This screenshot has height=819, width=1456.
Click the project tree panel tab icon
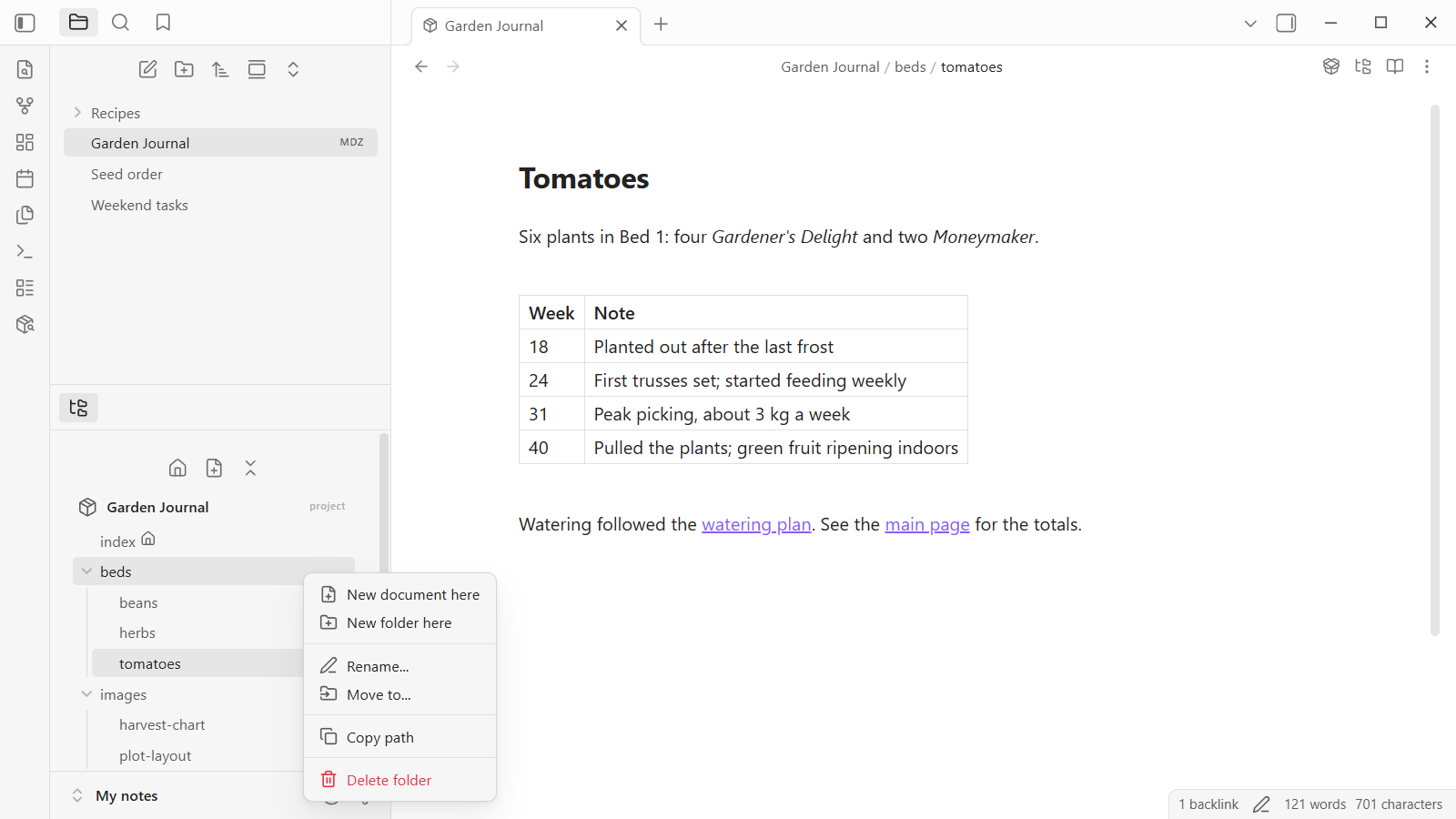click(78, 408)
